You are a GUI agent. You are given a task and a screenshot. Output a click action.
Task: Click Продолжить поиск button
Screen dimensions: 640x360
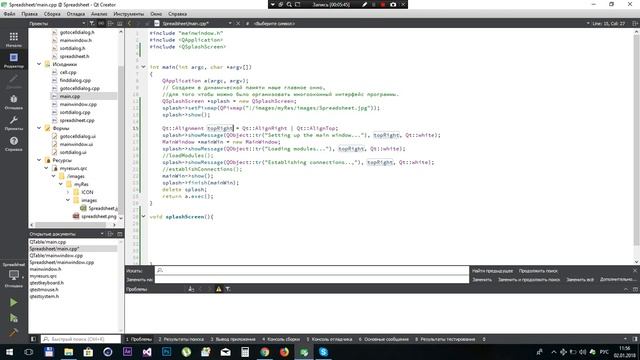point(538,271)
